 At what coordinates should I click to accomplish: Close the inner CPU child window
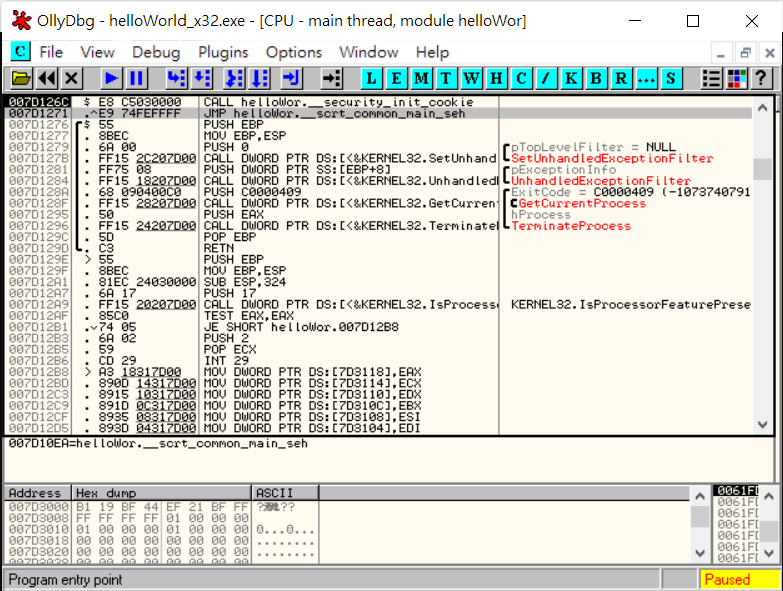point(770,52)
